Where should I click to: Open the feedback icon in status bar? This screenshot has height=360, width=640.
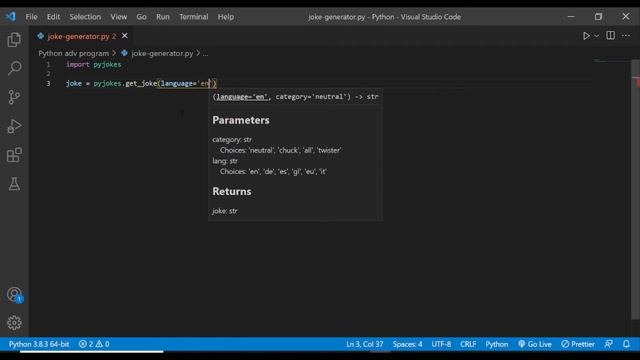[609, 344]
